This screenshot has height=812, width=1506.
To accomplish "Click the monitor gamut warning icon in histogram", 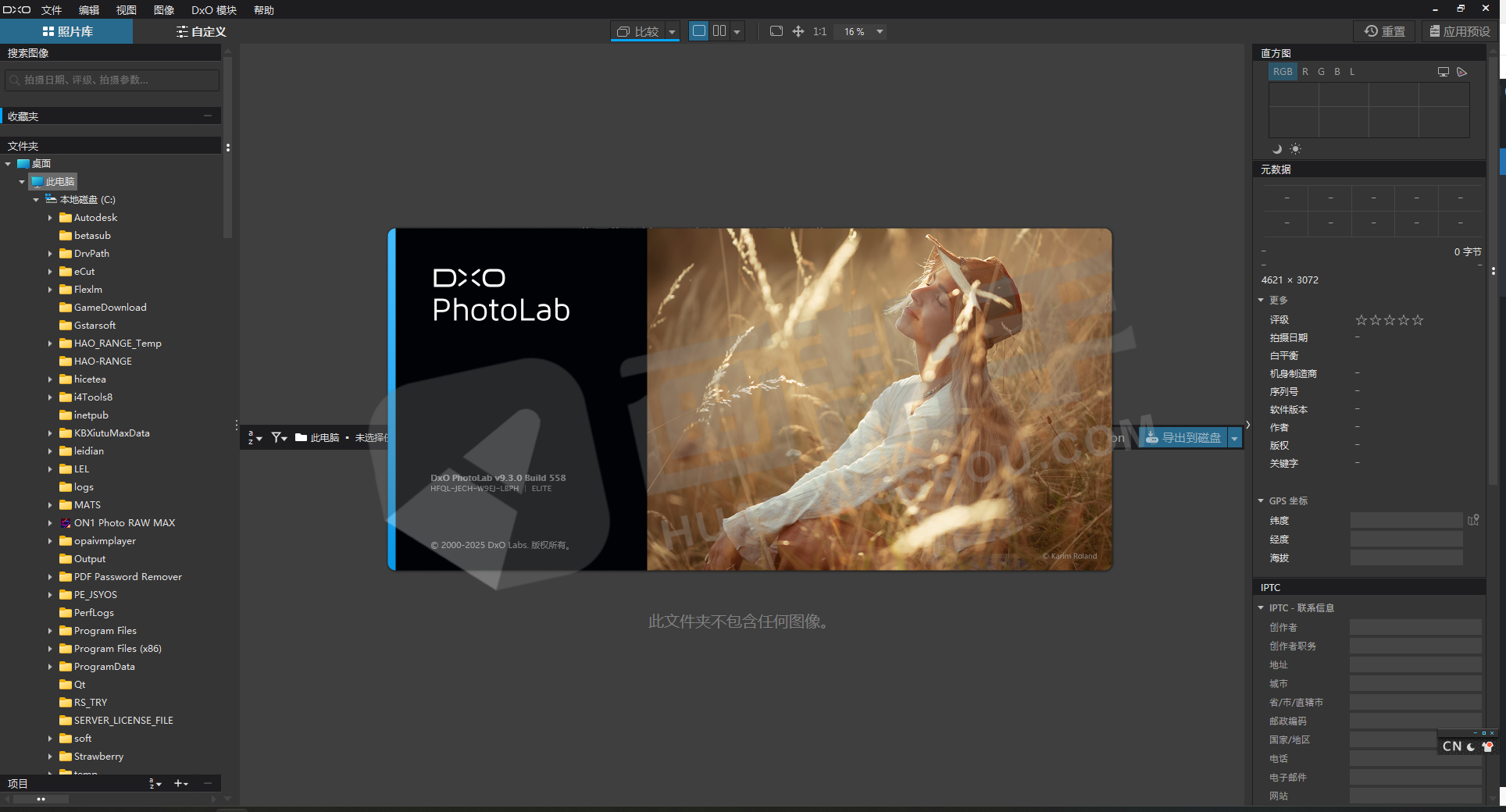I will (x=1443, y=72).
